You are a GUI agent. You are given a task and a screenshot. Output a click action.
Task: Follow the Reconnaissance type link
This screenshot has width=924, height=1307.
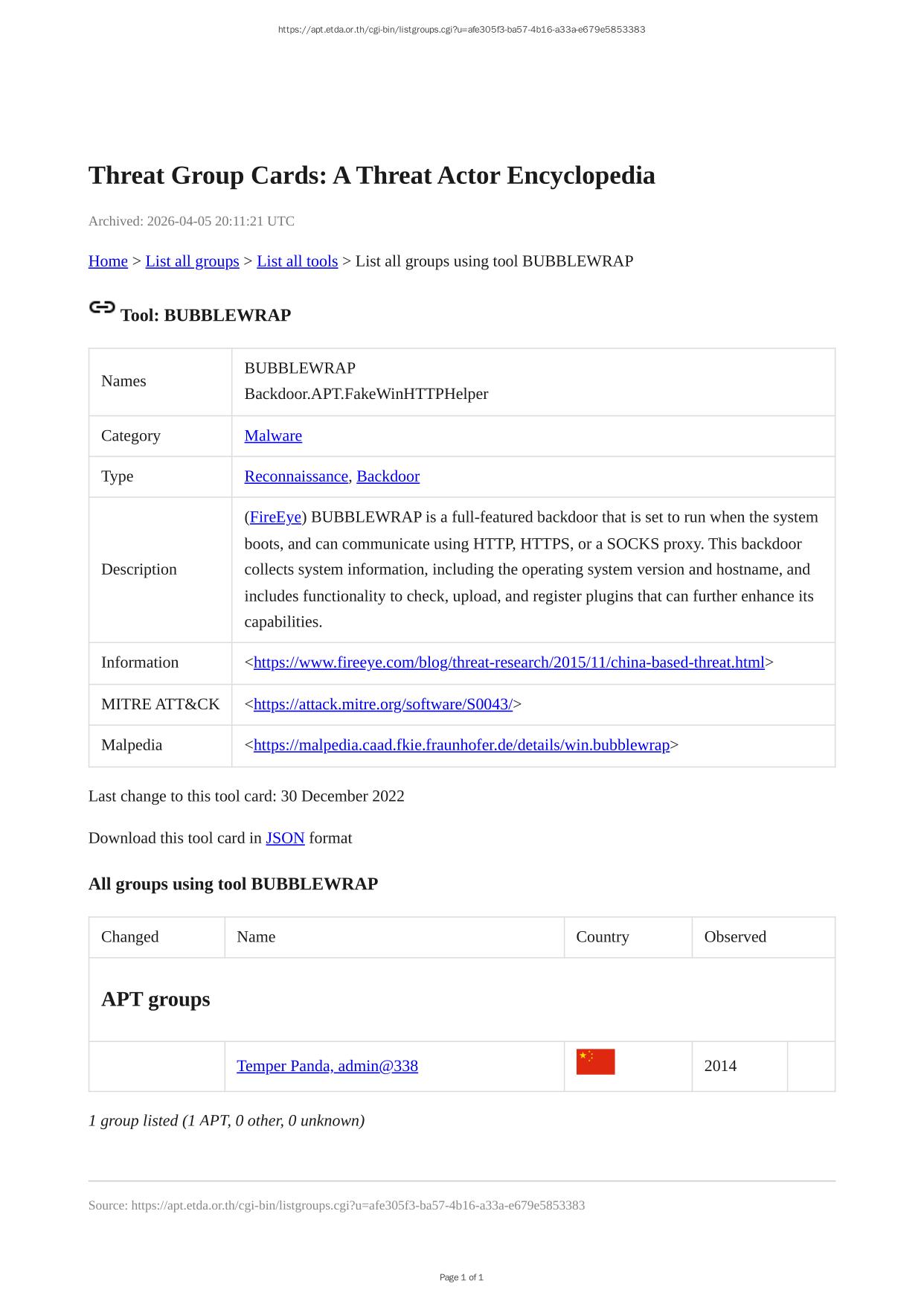tap(296, 476)
